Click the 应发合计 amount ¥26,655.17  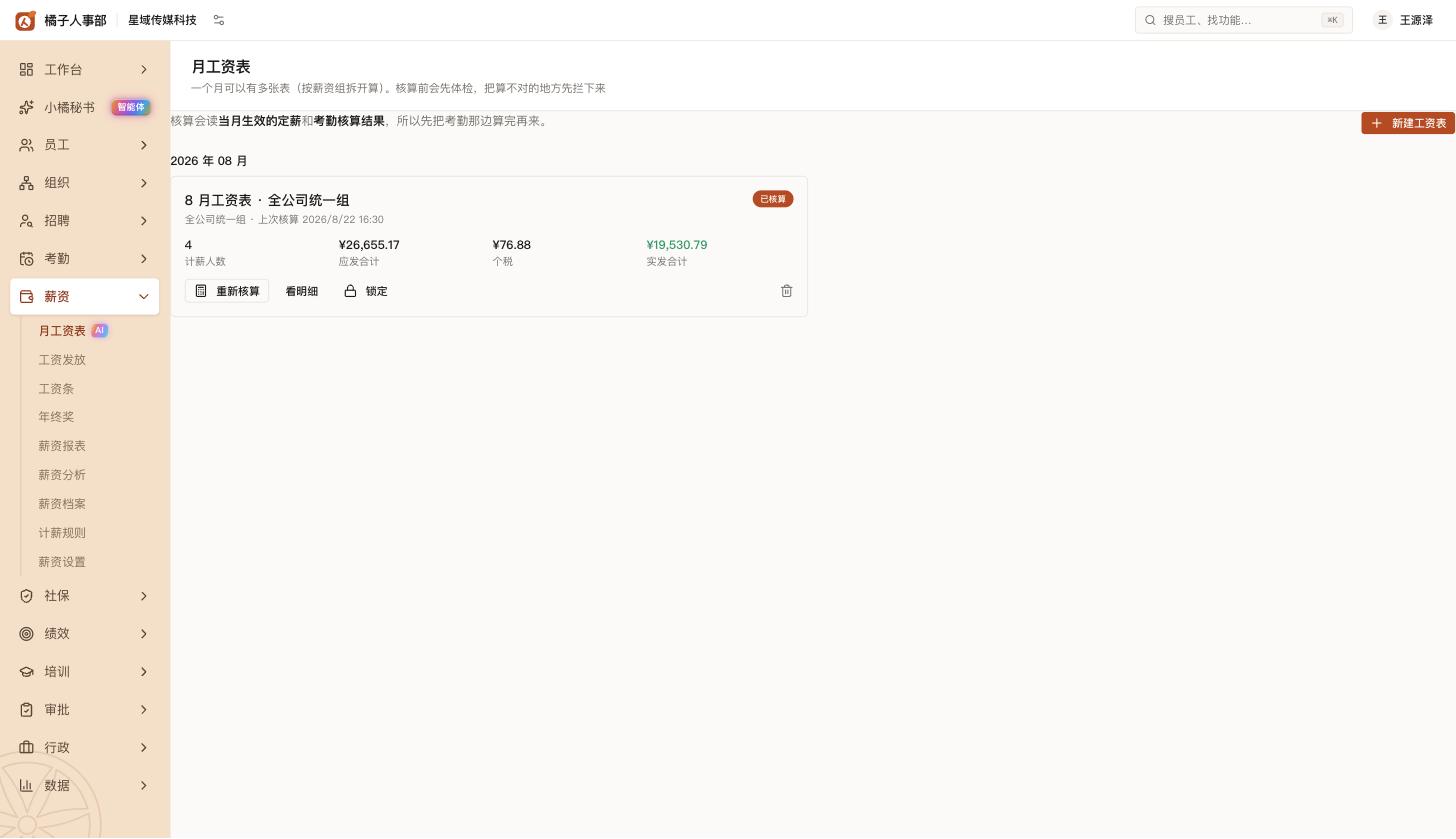coord(369,245)
